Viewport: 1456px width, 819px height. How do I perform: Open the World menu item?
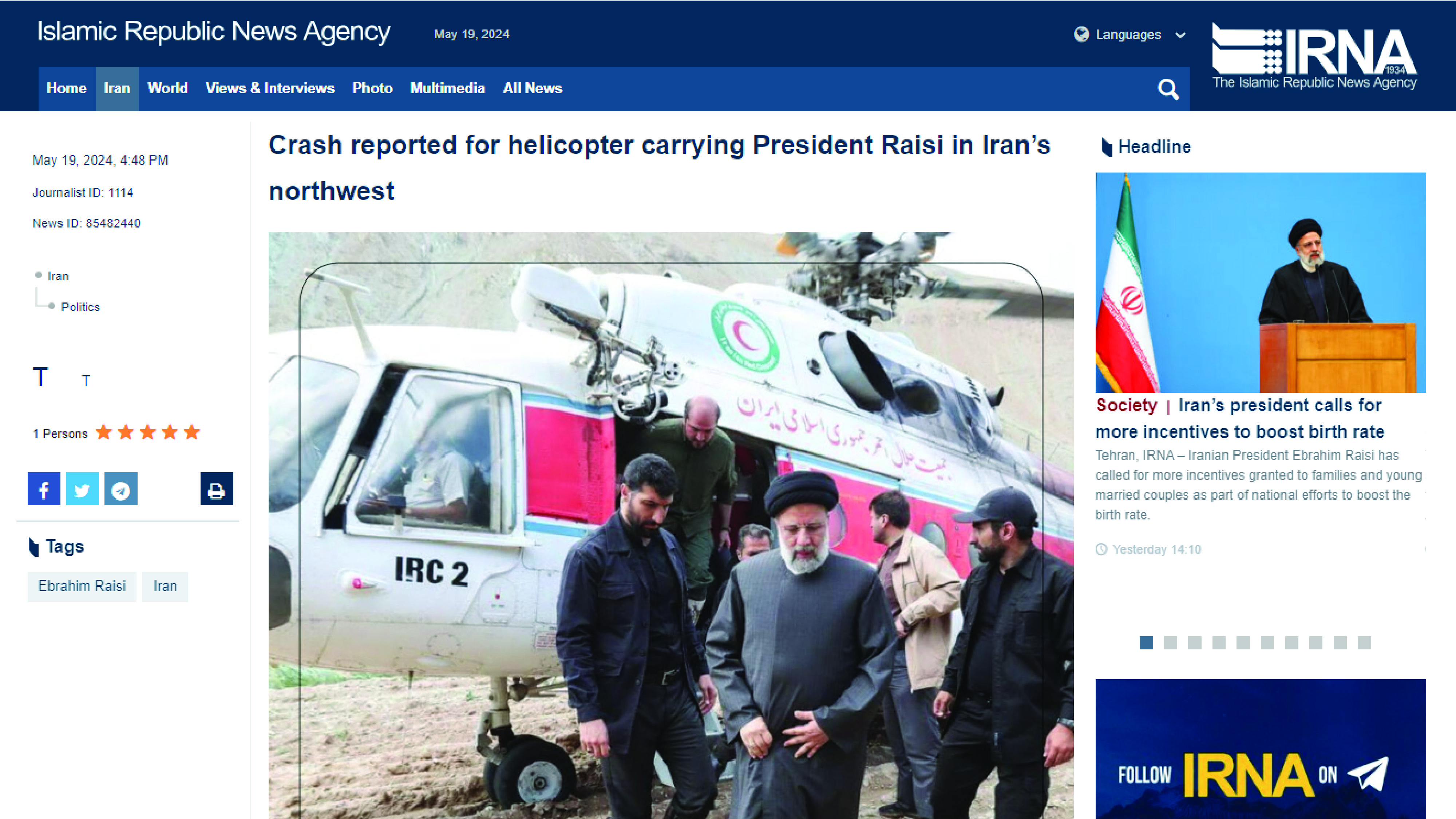[x=167, y=88]
